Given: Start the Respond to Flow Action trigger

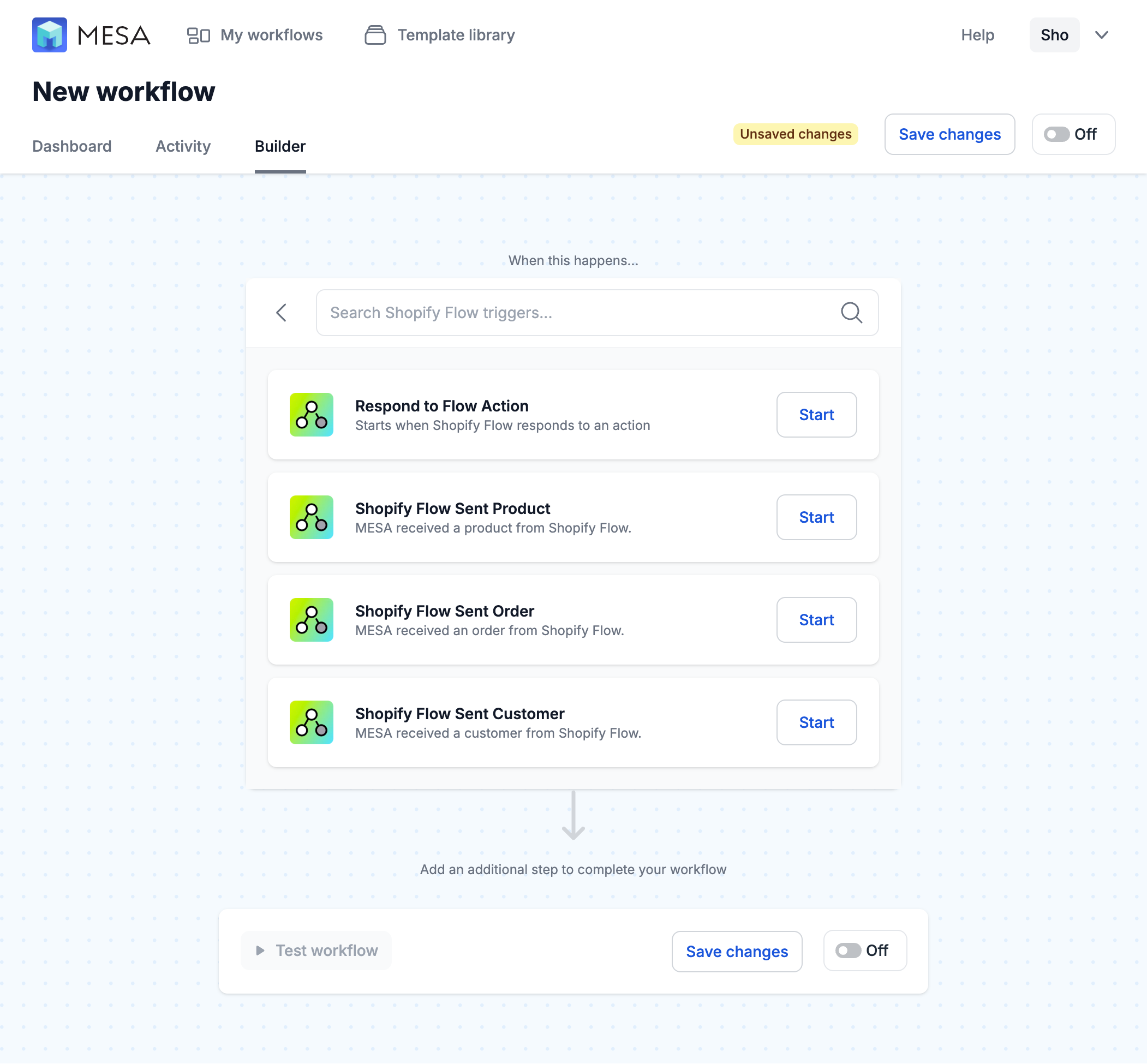Looking at the screenshot, I should 816,415.
